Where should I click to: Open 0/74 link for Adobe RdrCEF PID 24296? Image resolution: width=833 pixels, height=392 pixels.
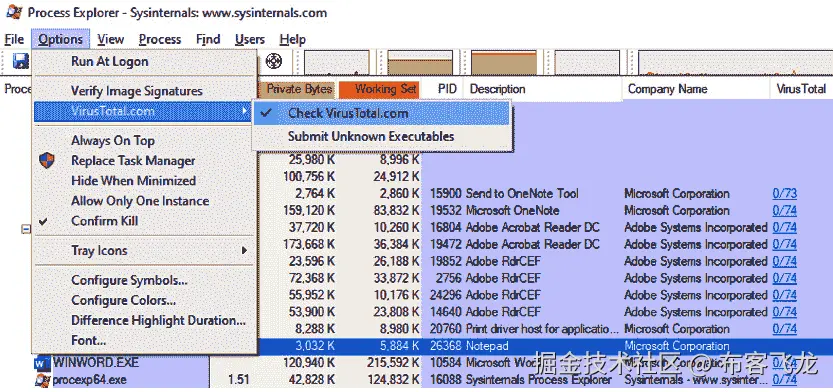coord(785,295)
